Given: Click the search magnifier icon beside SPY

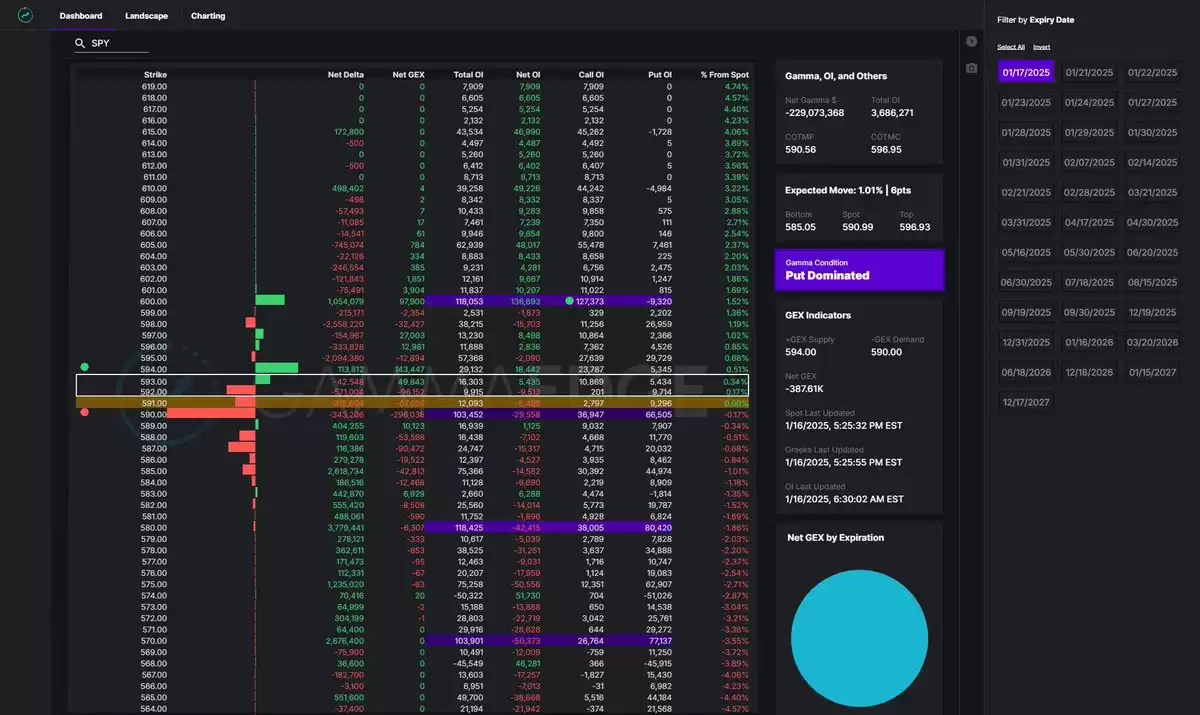Looking at the screenshot, I should click(x=80, y=44).
